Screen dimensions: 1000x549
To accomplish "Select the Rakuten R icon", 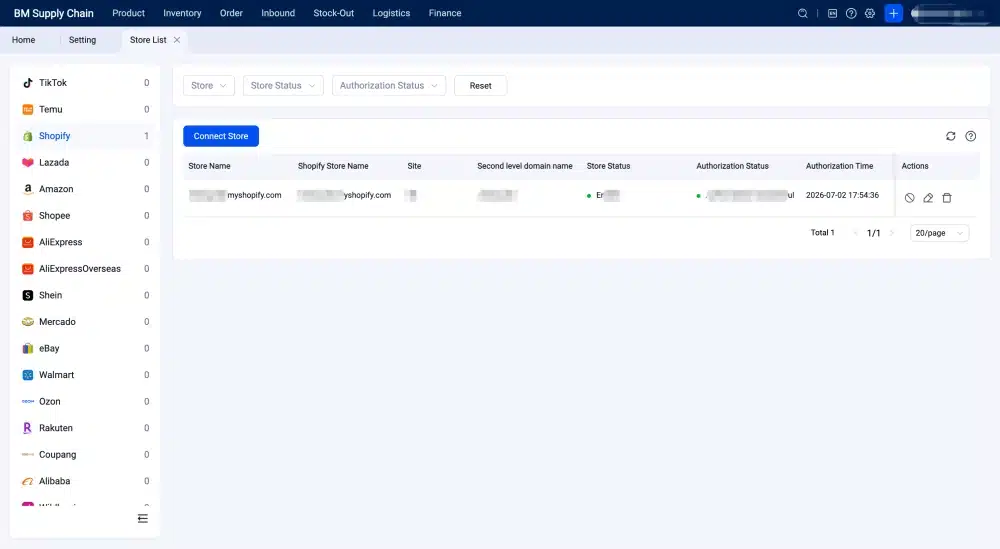I will coord(27,428).
